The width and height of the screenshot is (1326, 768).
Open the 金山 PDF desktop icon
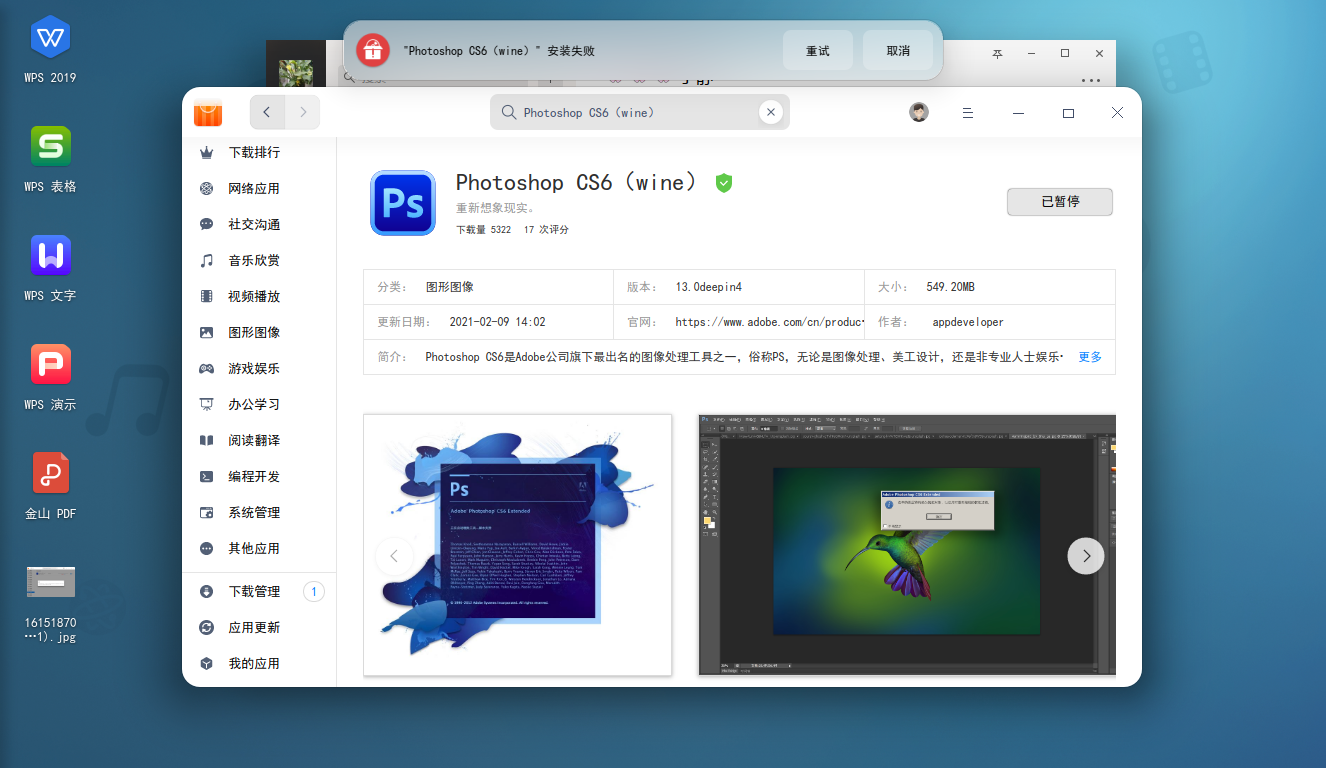(50, 486)
